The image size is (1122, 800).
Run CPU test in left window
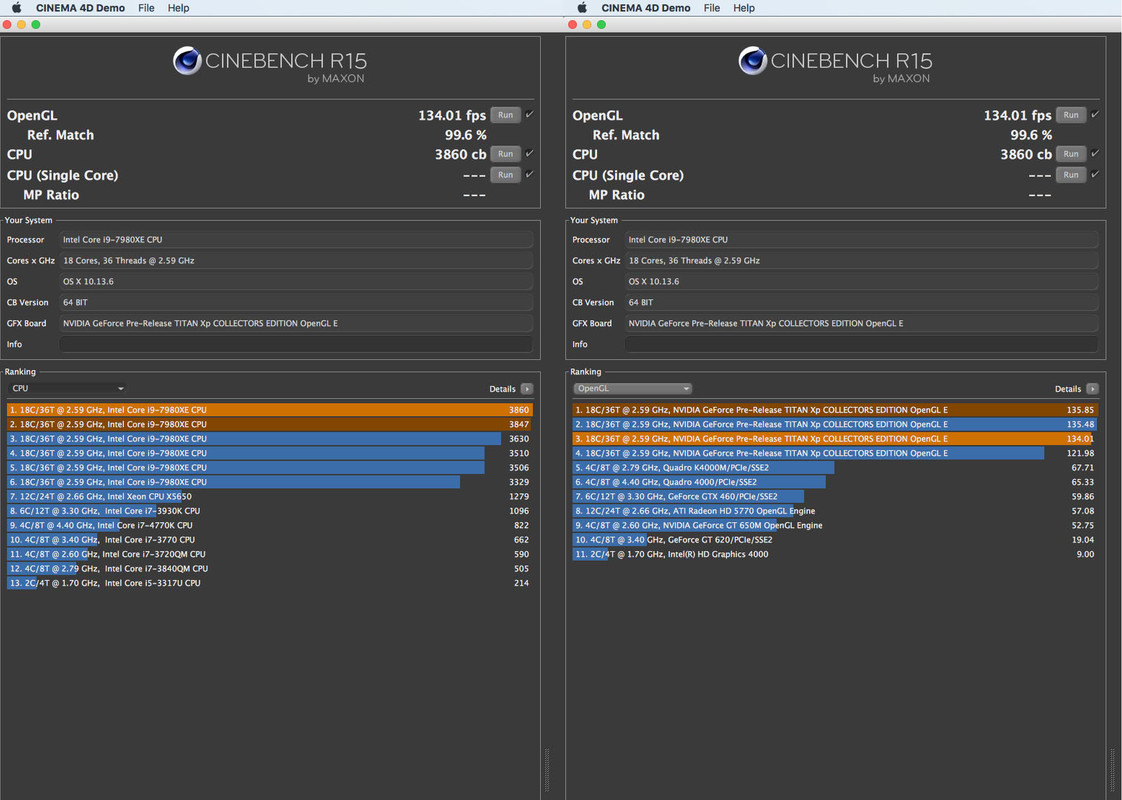[505, 154]
